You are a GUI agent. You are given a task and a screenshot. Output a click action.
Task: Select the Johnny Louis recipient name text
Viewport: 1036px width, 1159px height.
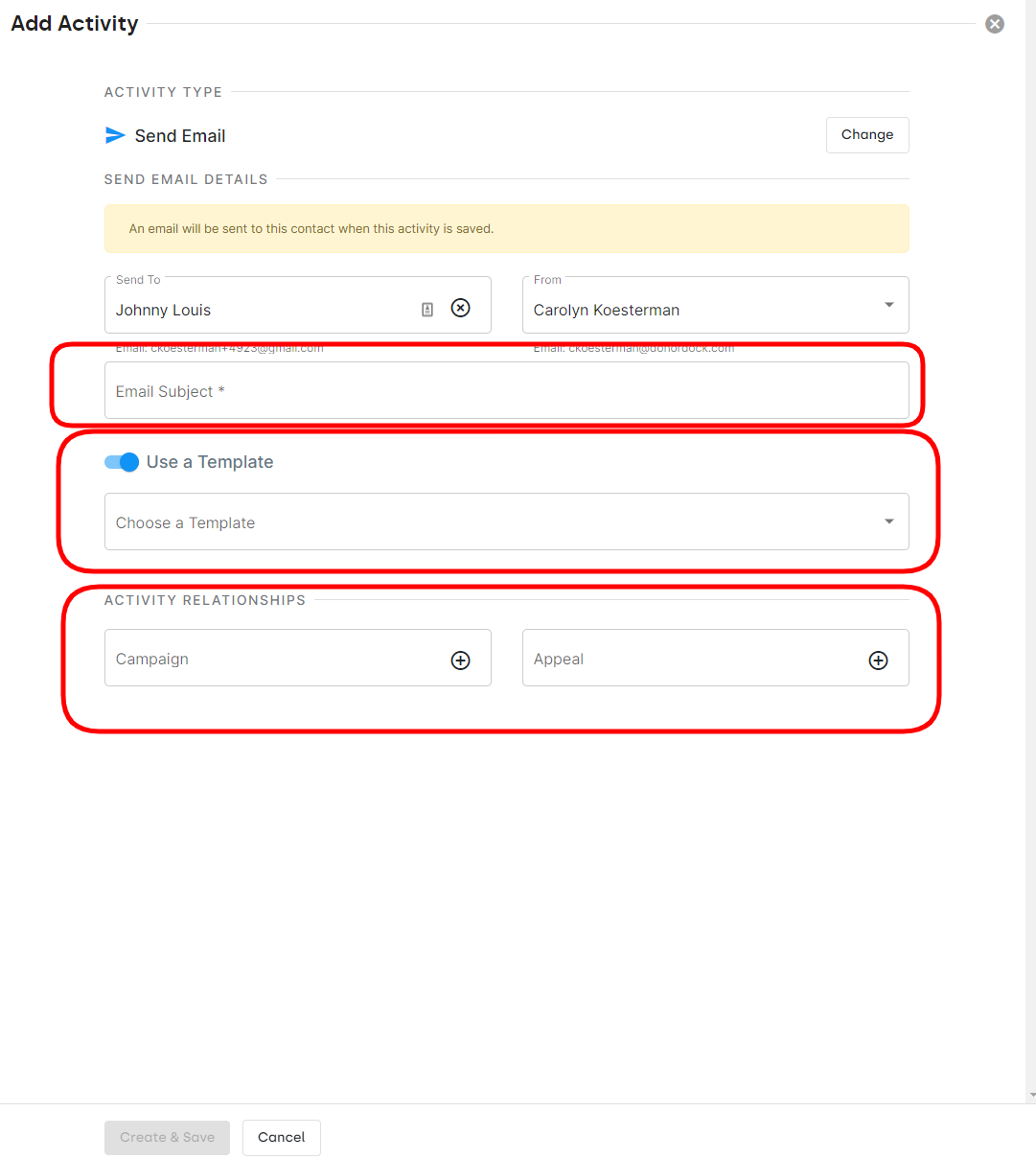[164, 310]
